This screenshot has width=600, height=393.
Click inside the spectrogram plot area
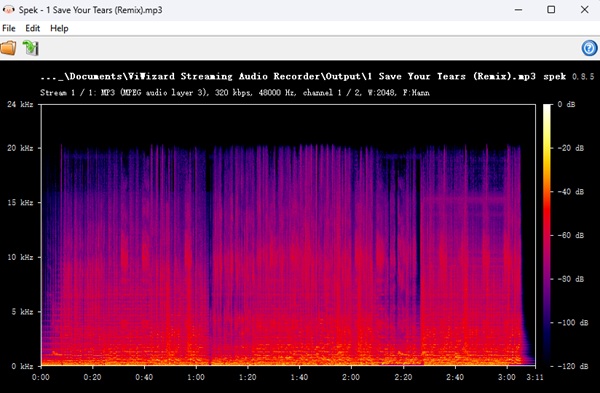pyautogui.click(x=288, y=235)
